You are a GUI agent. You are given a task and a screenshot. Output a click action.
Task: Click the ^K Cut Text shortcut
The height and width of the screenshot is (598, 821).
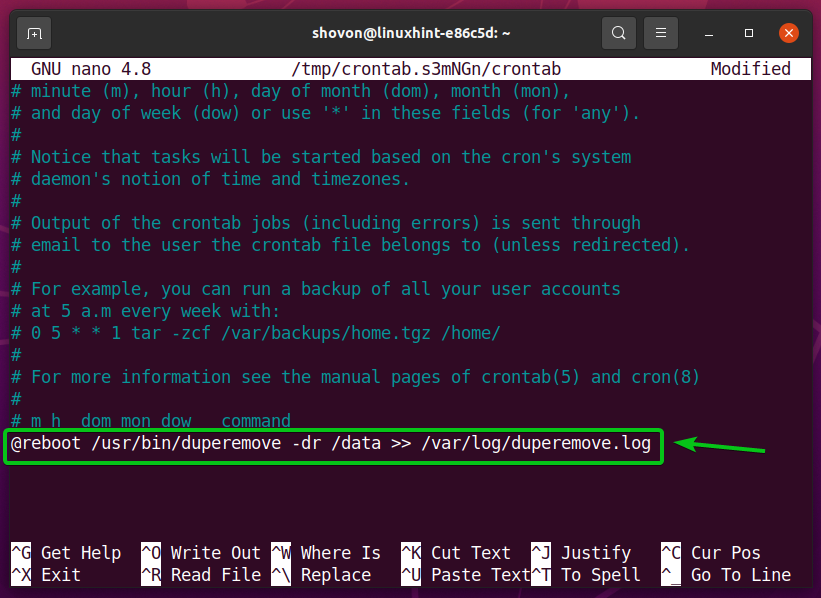456,553
